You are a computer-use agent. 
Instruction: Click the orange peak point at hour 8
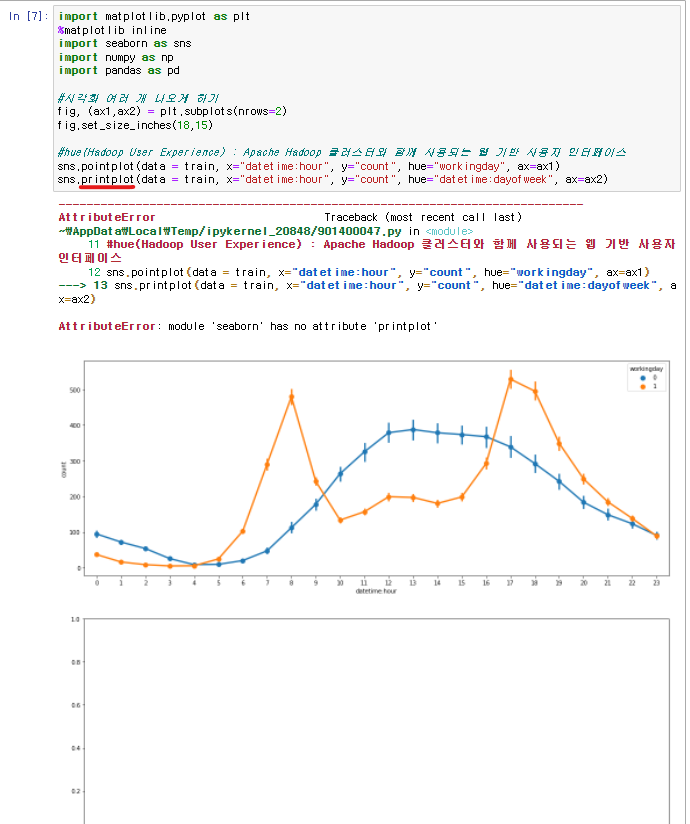[291, 398]
